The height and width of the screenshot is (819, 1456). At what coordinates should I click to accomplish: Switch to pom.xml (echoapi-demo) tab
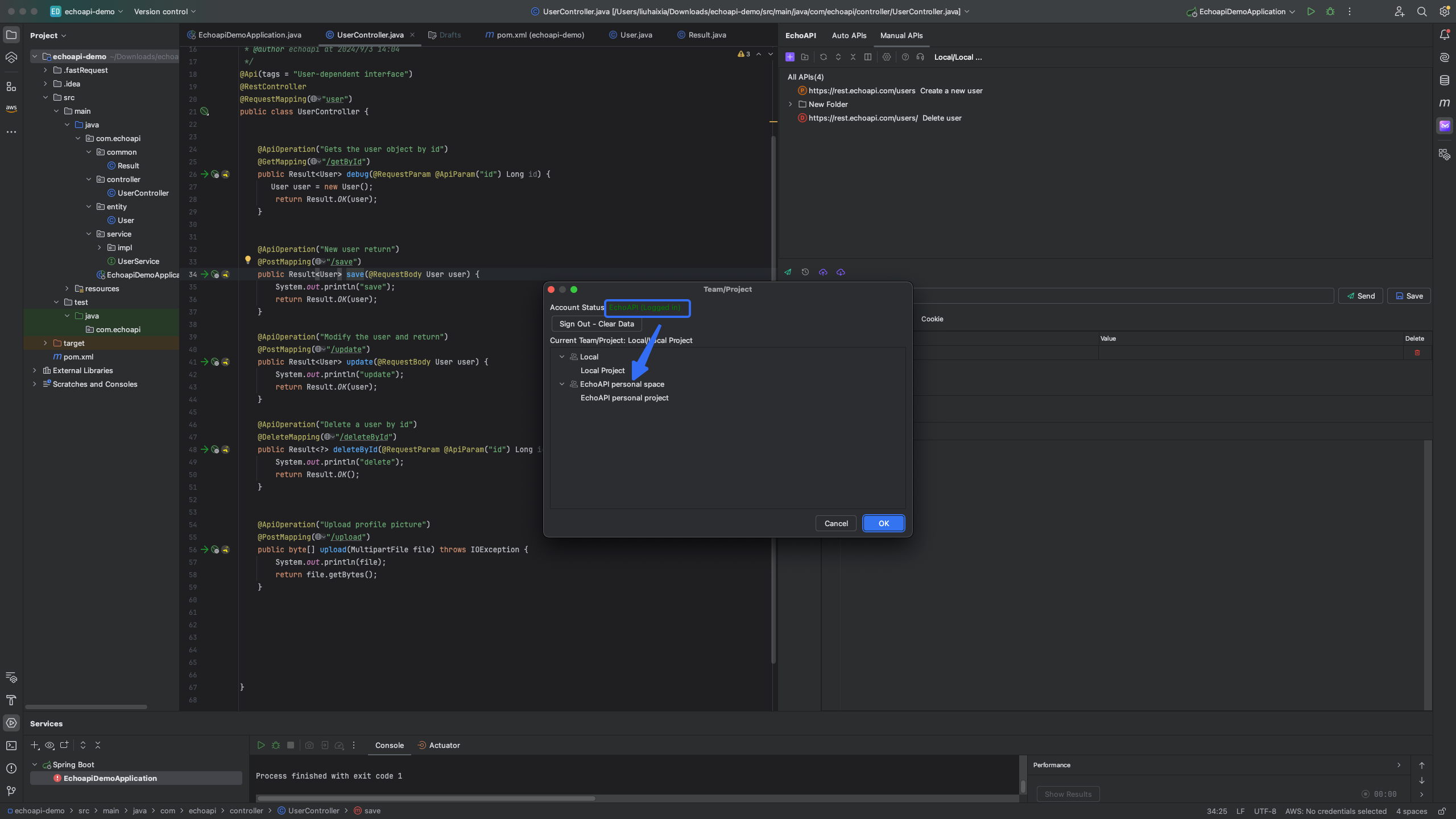[535, 35]
